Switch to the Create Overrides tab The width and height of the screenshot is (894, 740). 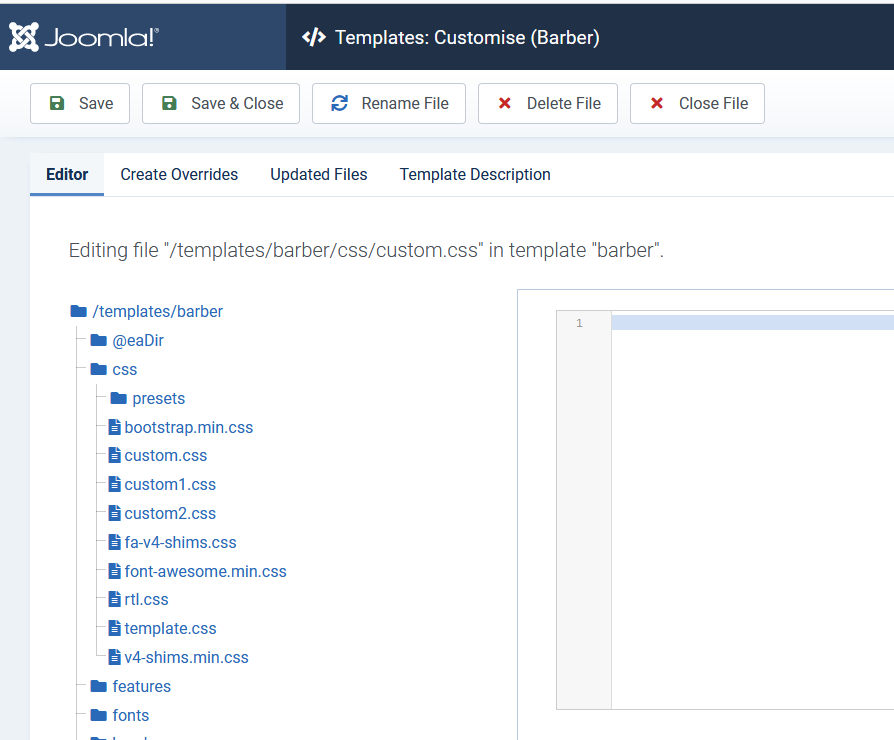point(179,174)
